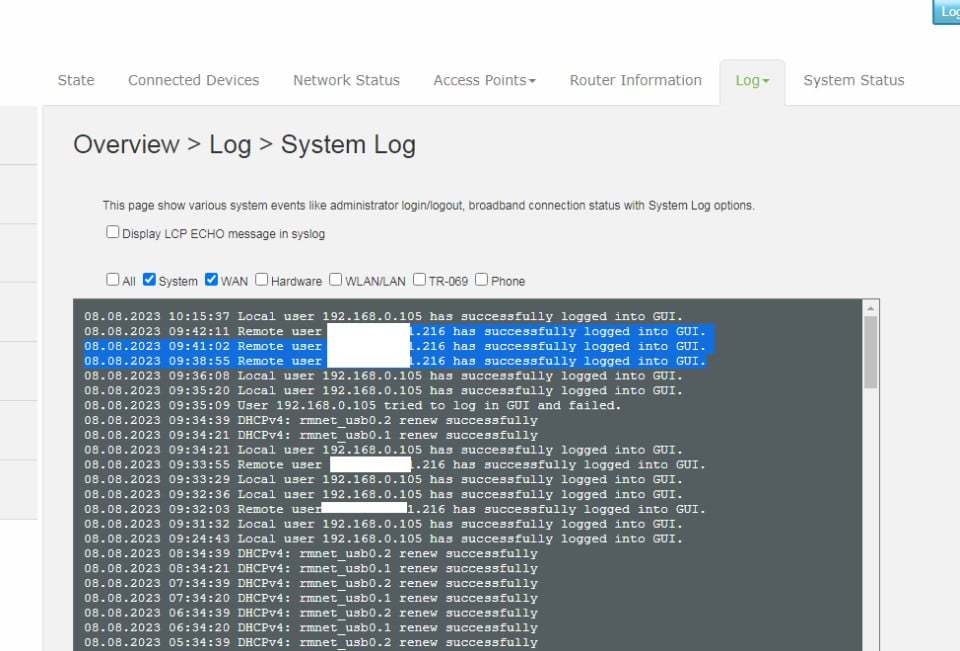This screenshot has width=960, height=651.
Task: Check the All log filter
Action: 113,280
